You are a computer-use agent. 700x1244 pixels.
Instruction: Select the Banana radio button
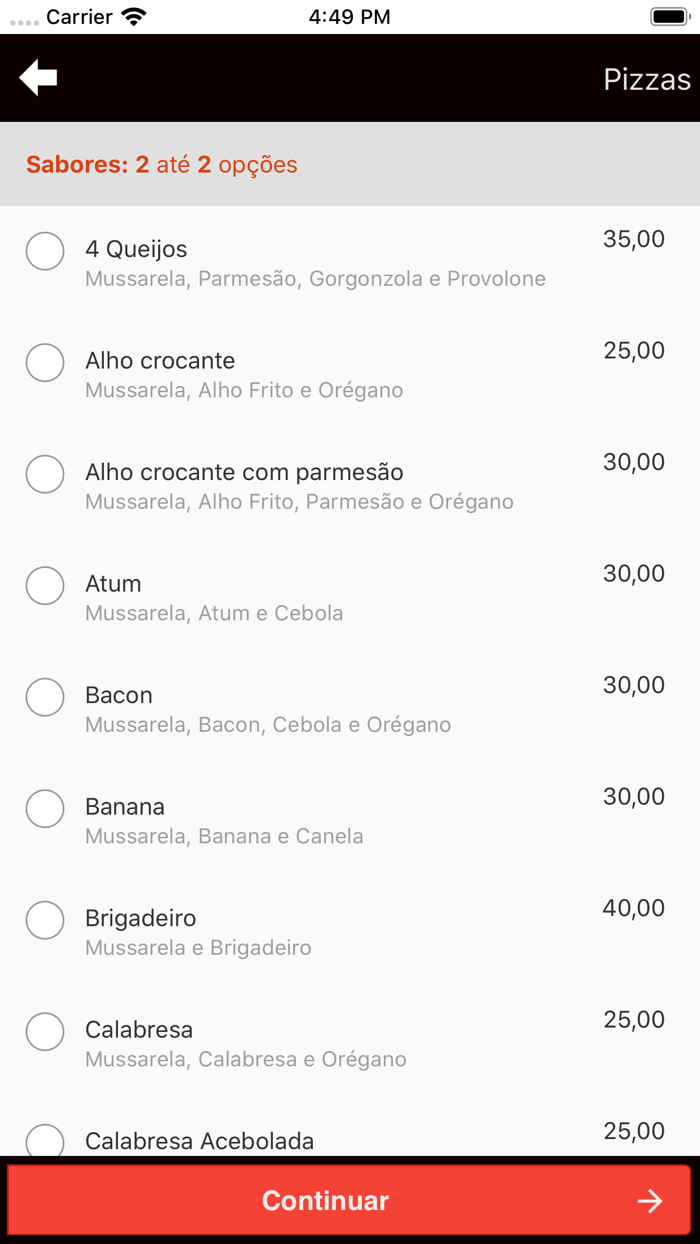tap(45, 808)
